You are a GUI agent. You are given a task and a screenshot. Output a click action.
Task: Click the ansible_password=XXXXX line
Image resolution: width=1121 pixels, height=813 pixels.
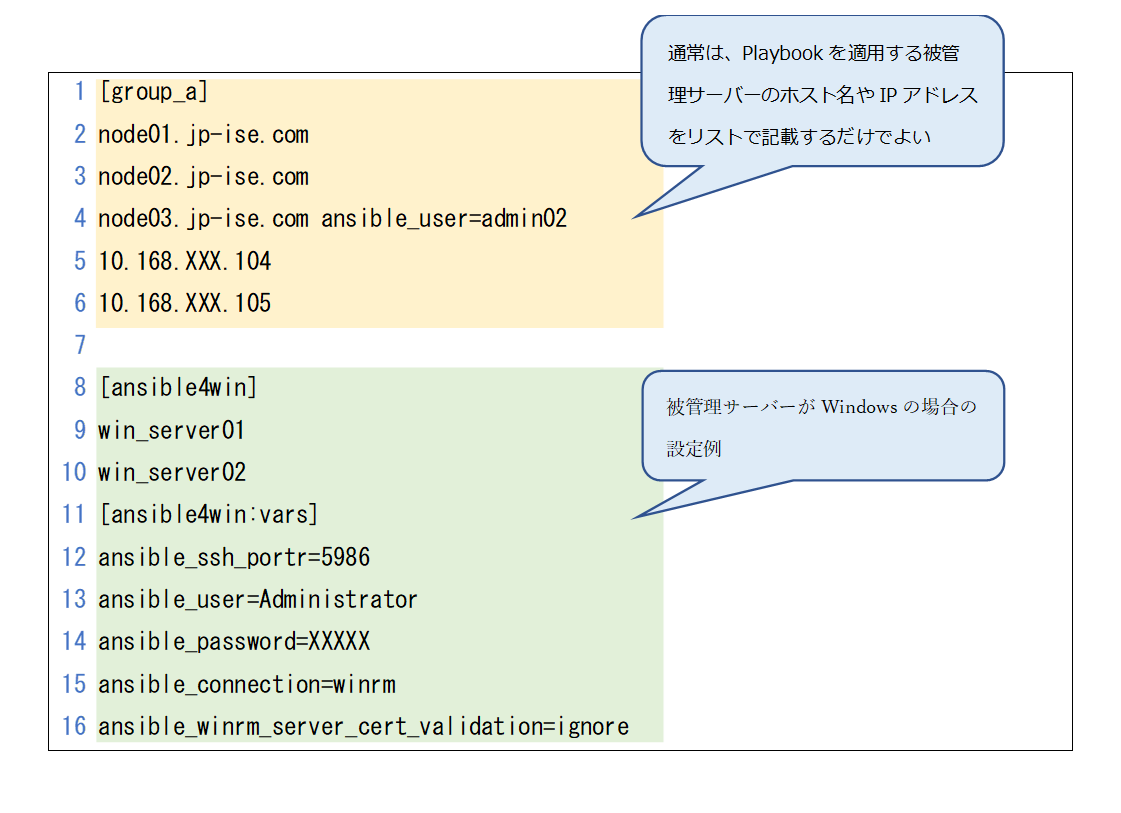(233, 641)
